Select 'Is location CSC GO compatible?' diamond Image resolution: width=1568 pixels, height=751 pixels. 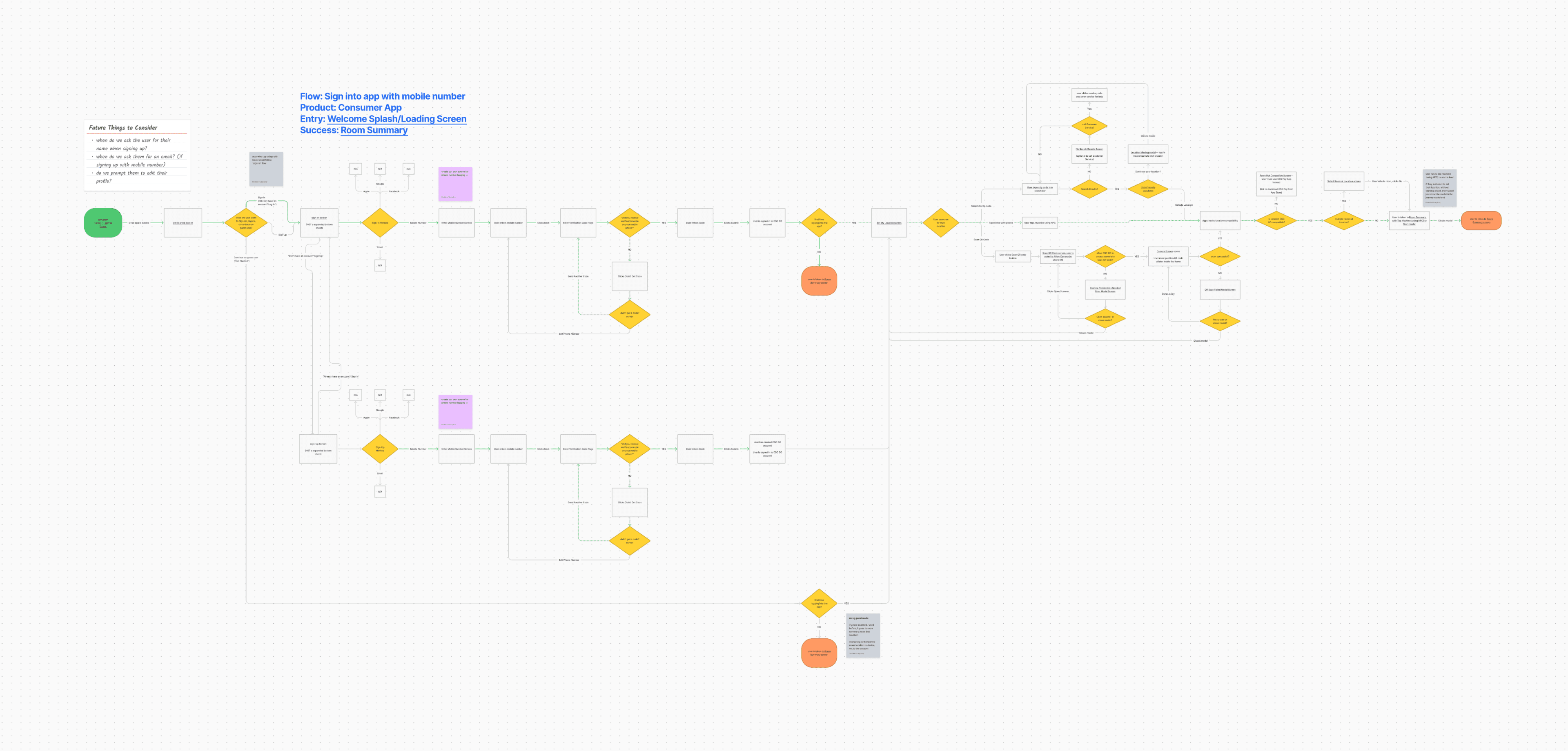[1276, 221]
